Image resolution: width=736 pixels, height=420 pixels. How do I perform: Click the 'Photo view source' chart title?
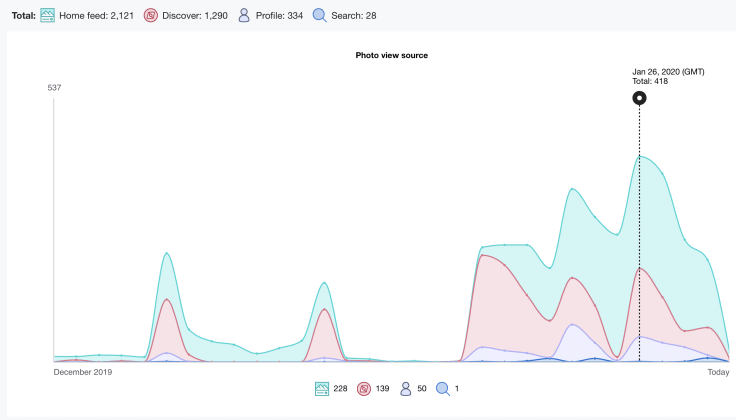pyautogui.click(x=391, y=55)
